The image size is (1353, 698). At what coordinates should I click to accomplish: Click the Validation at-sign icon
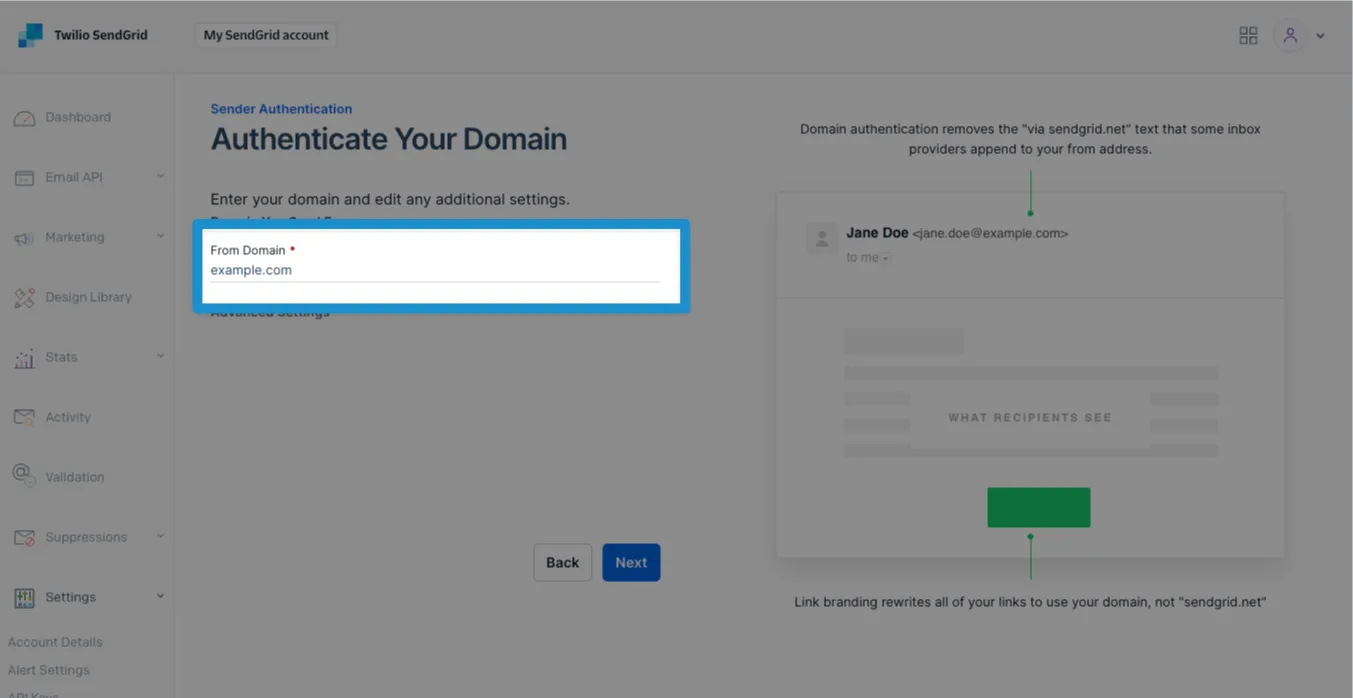(24, 475)
